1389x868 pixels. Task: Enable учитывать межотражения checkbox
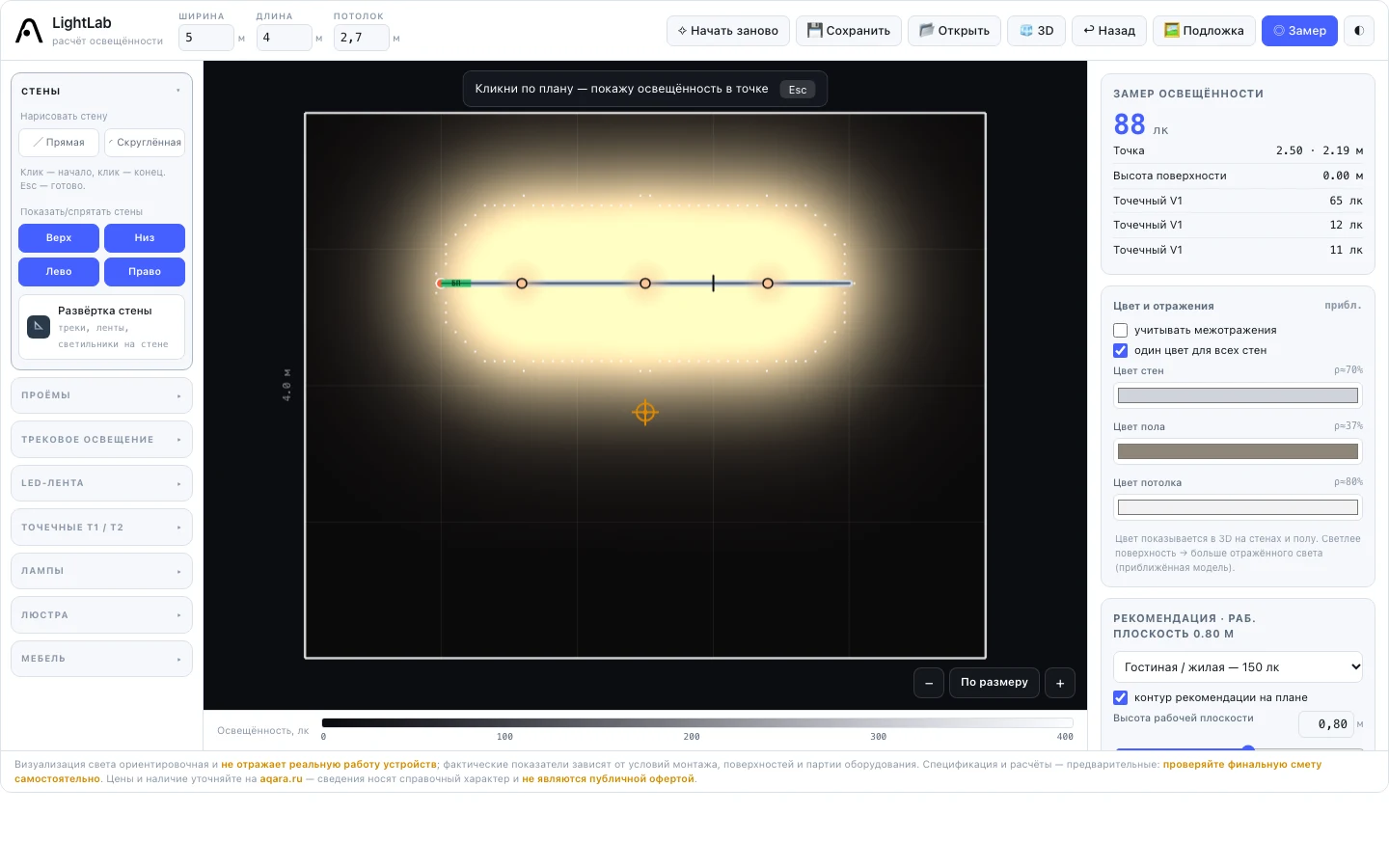pos(1120,330)
